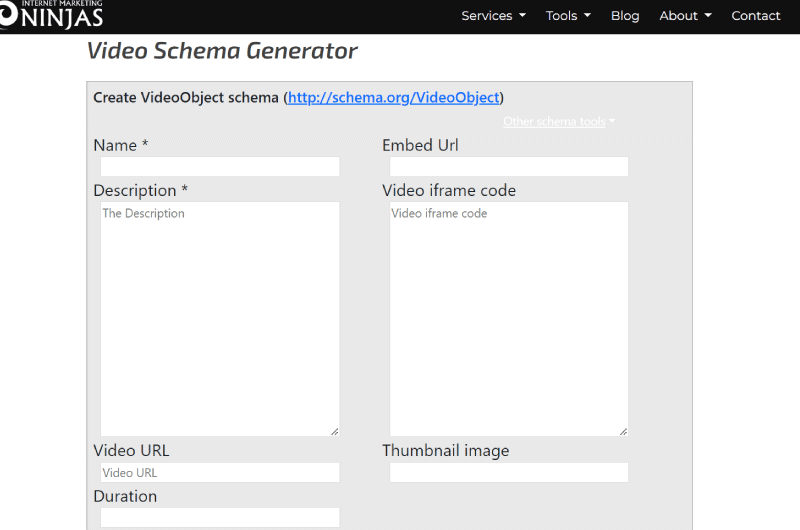Click the iframe code textarea resize handle
Image resolution: width=800 pixels, height=530 pixels.
click(x=623, y=432)
